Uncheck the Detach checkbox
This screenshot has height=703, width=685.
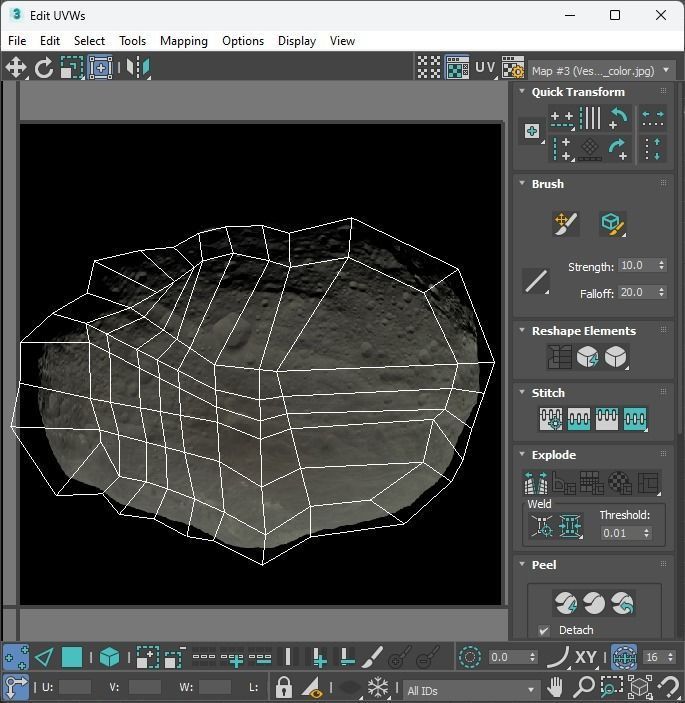coord(544,630)
